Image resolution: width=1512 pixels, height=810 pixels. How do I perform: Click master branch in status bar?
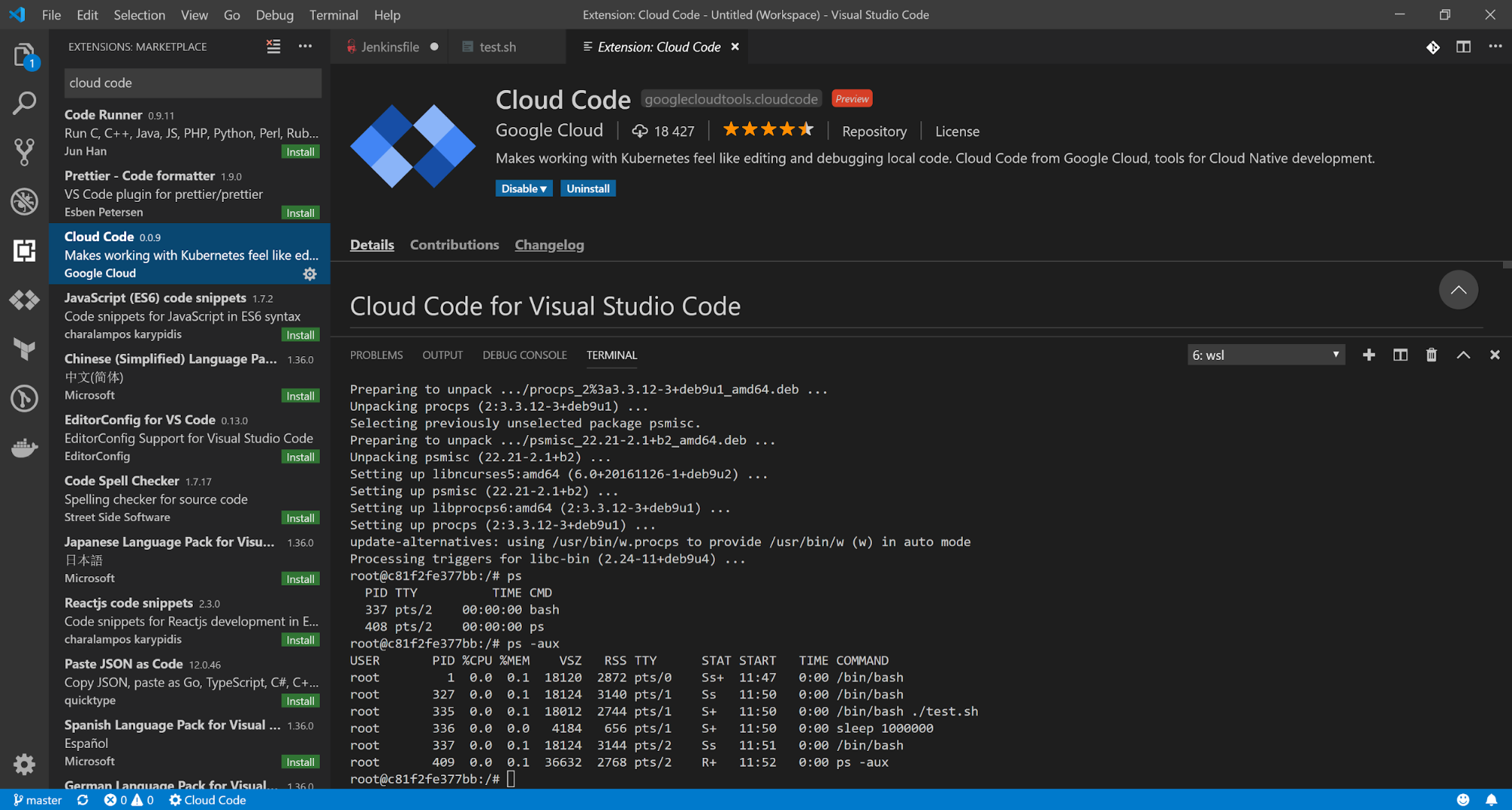coord(38,799)
